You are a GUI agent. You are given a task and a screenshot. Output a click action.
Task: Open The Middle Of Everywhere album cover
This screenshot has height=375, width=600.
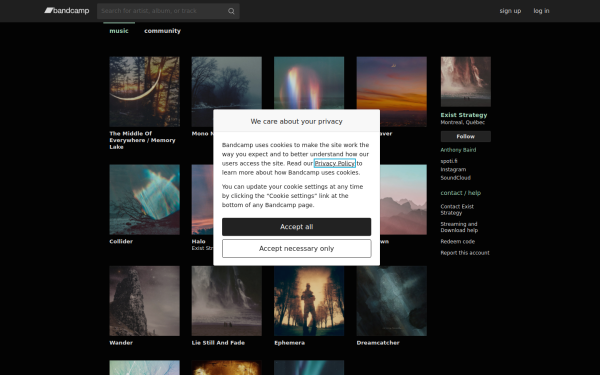tap(145, 92)
